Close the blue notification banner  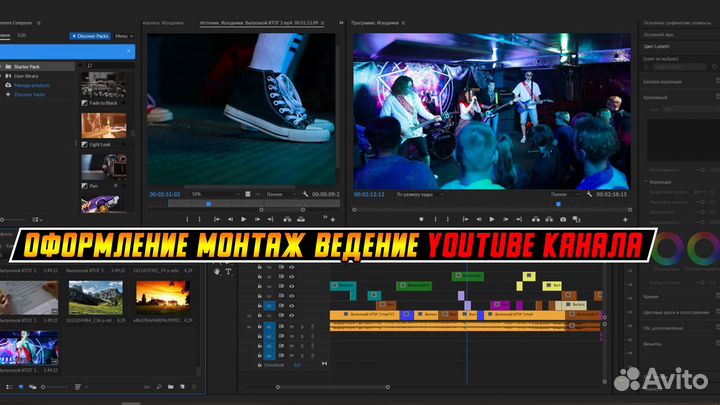tap(129, 50)
